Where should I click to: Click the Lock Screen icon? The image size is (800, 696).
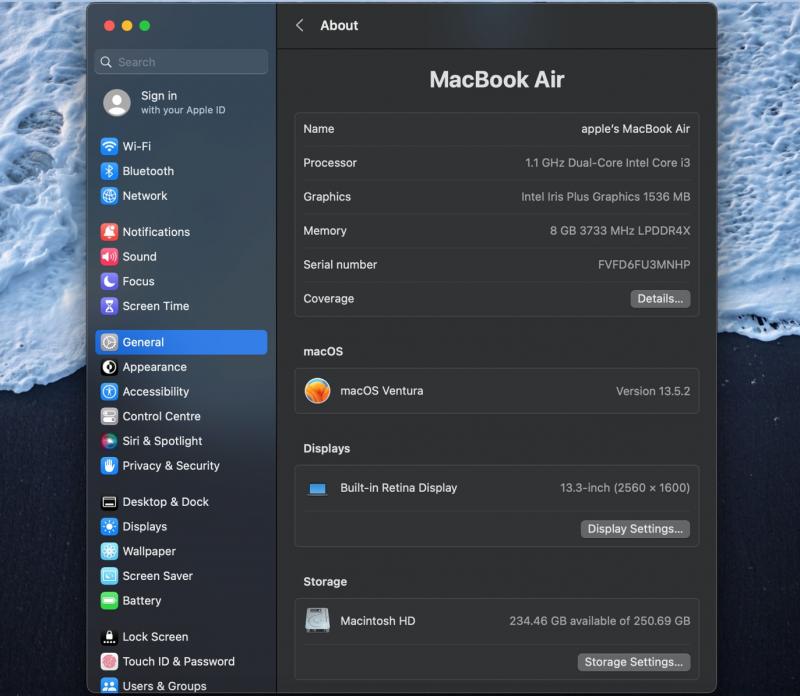pos(109,637)
